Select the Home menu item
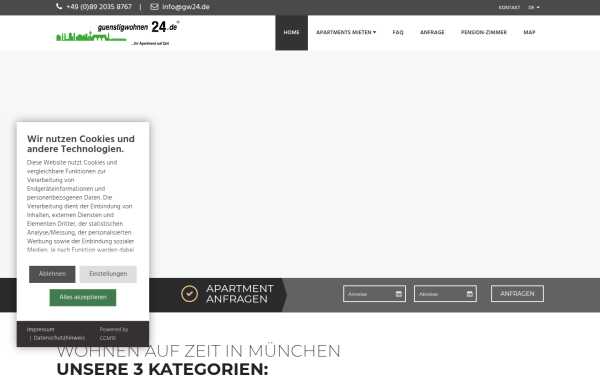600x375 pixels. point(292,33)
